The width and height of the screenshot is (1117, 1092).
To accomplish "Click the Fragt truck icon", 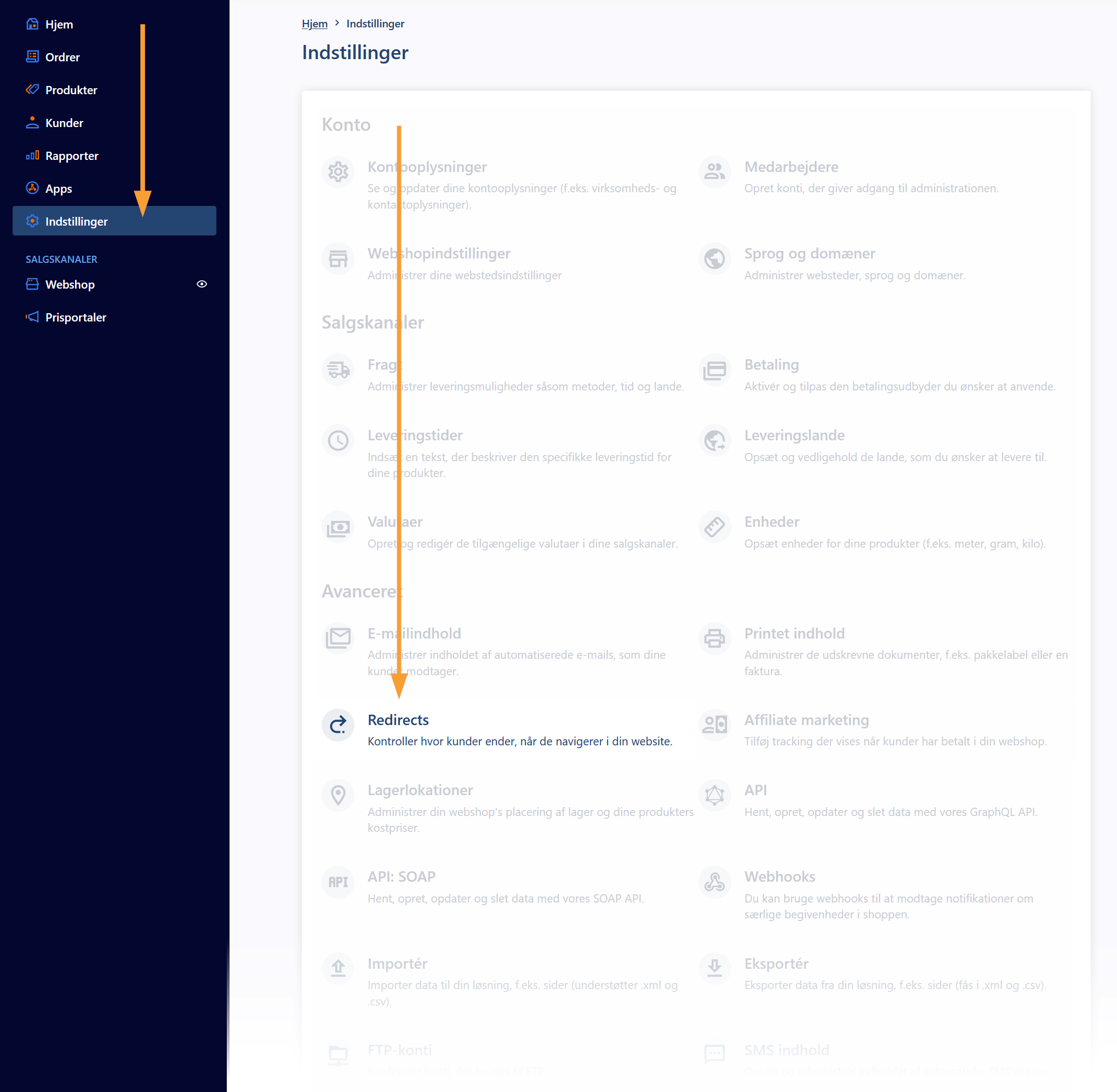I will pyautogui.click(x=338, y=370).
